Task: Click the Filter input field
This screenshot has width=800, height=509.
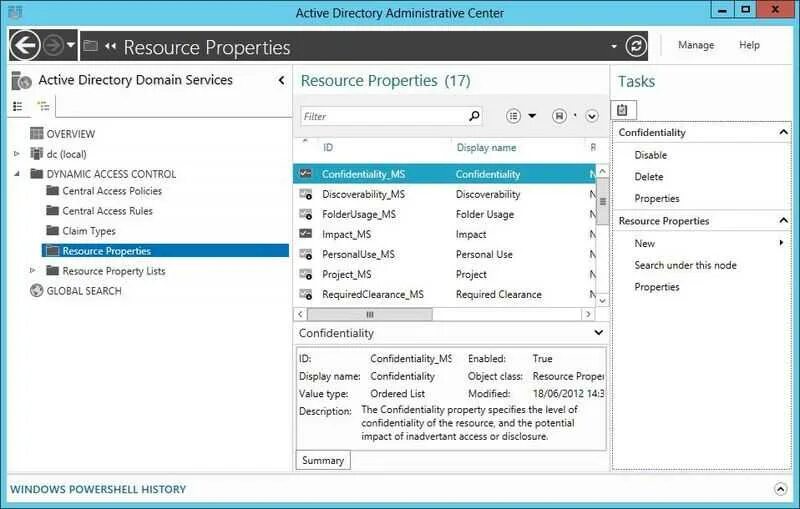Action: [383, 116]
